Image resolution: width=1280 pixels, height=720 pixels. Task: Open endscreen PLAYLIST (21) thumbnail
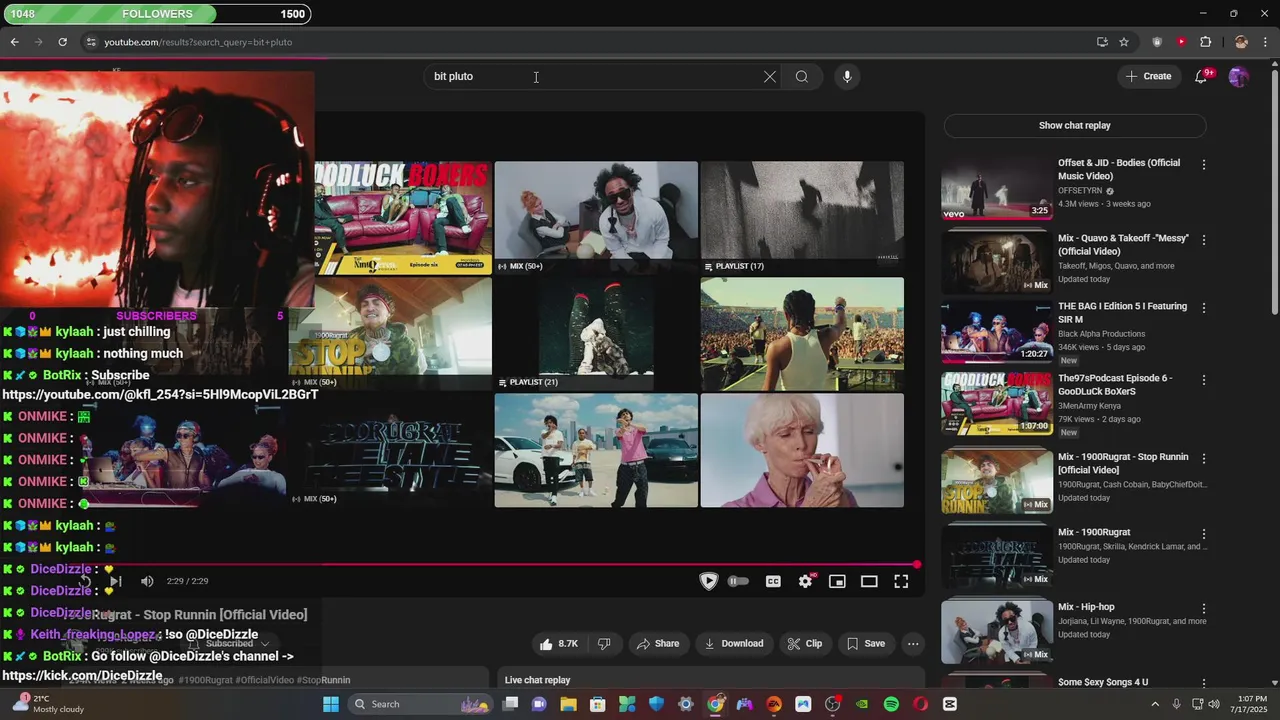click(596, 333)
